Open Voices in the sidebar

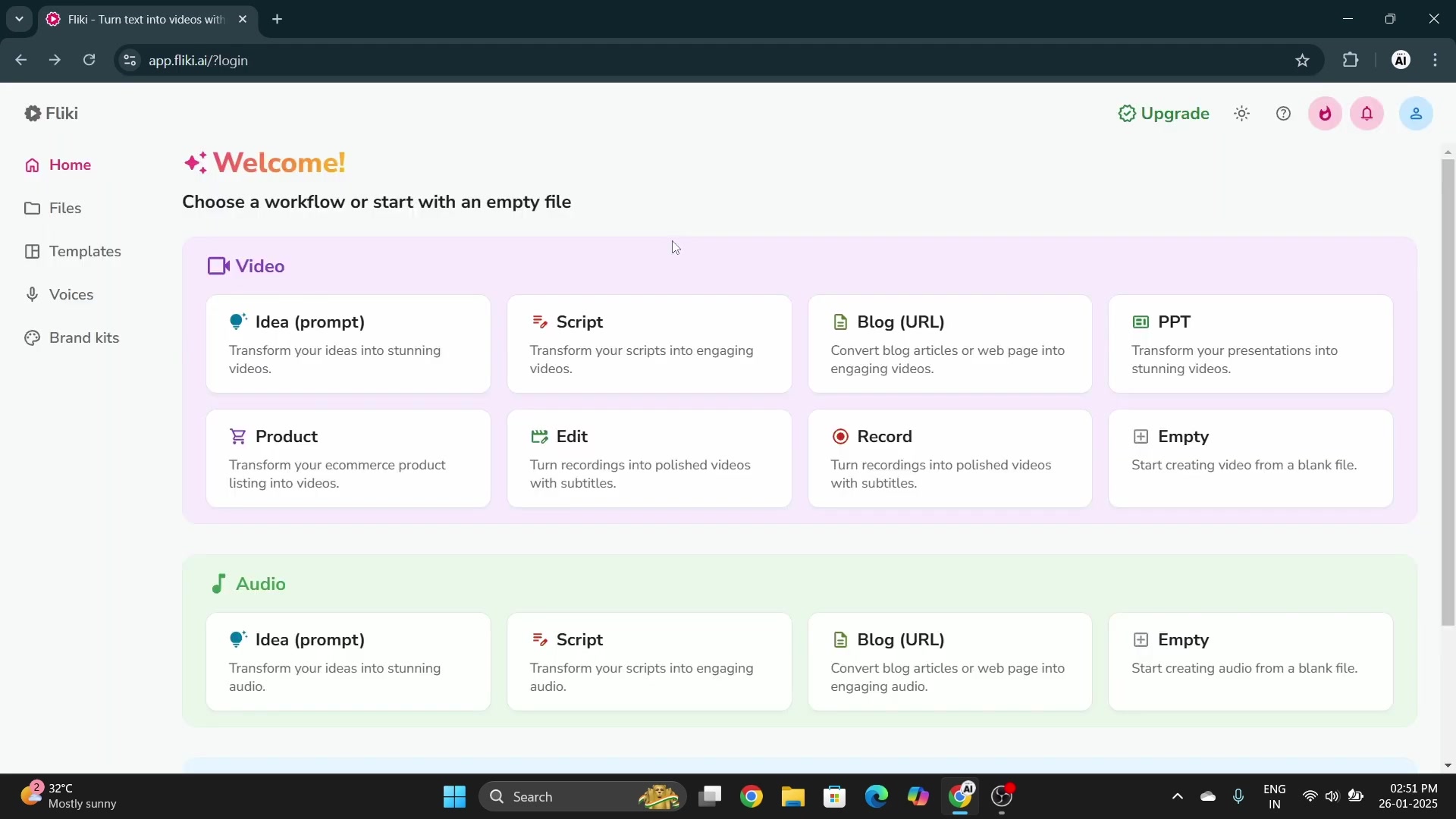click(59, 295)
